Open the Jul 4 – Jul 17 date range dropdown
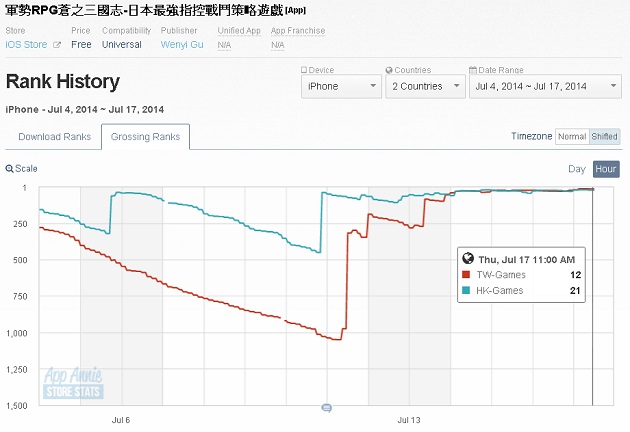Screen dimensions: 630x432 (x=545, y=86)
